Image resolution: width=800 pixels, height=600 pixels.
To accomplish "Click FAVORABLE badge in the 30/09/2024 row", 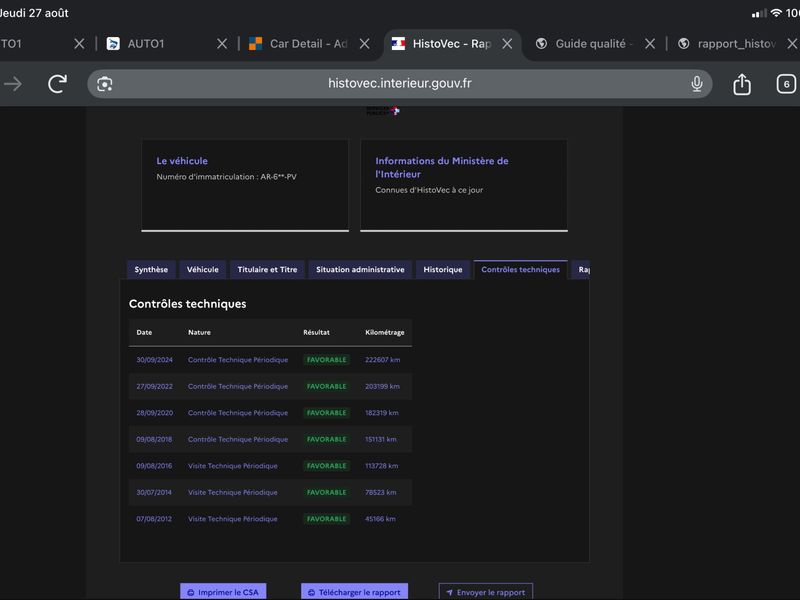I will [x=327, y=360].
